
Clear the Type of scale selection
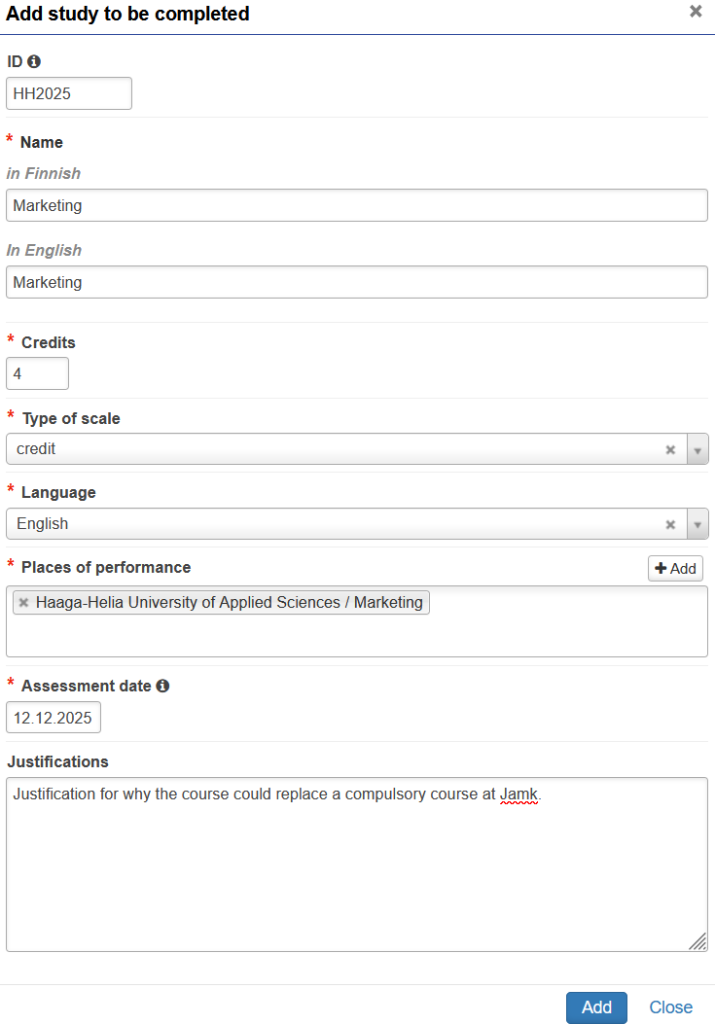[x=670, y=450]
